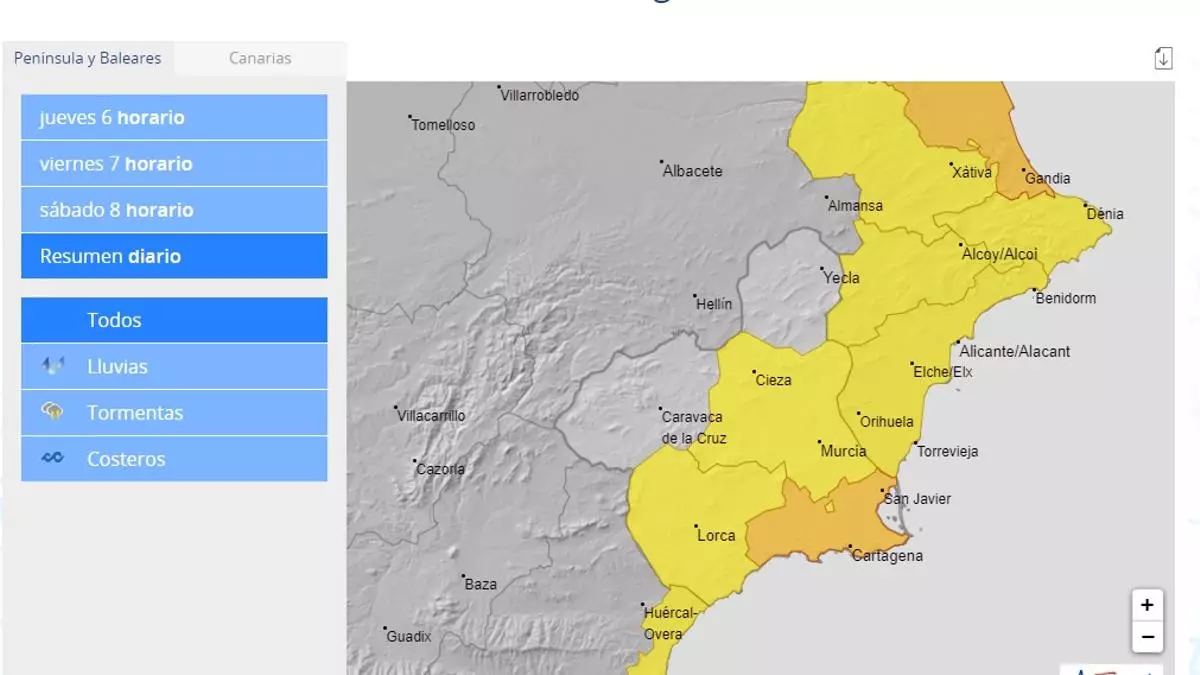Filter warnings by Todos
Viewport: 1200px width, 675px height.
pyautogui.click(x=174, y=320)
